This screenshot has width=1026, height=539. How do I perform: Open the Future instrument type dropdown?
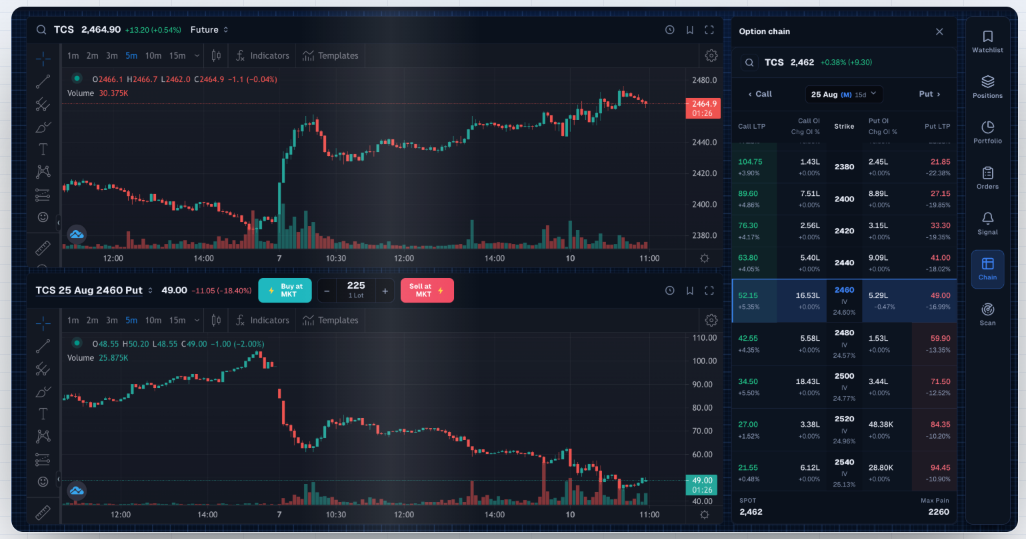209,30
